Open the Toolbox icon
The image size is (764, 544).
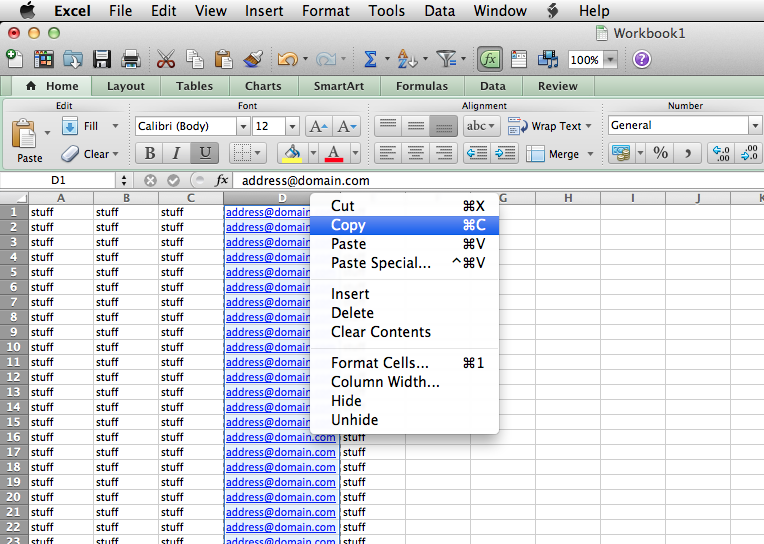point(518,59)
